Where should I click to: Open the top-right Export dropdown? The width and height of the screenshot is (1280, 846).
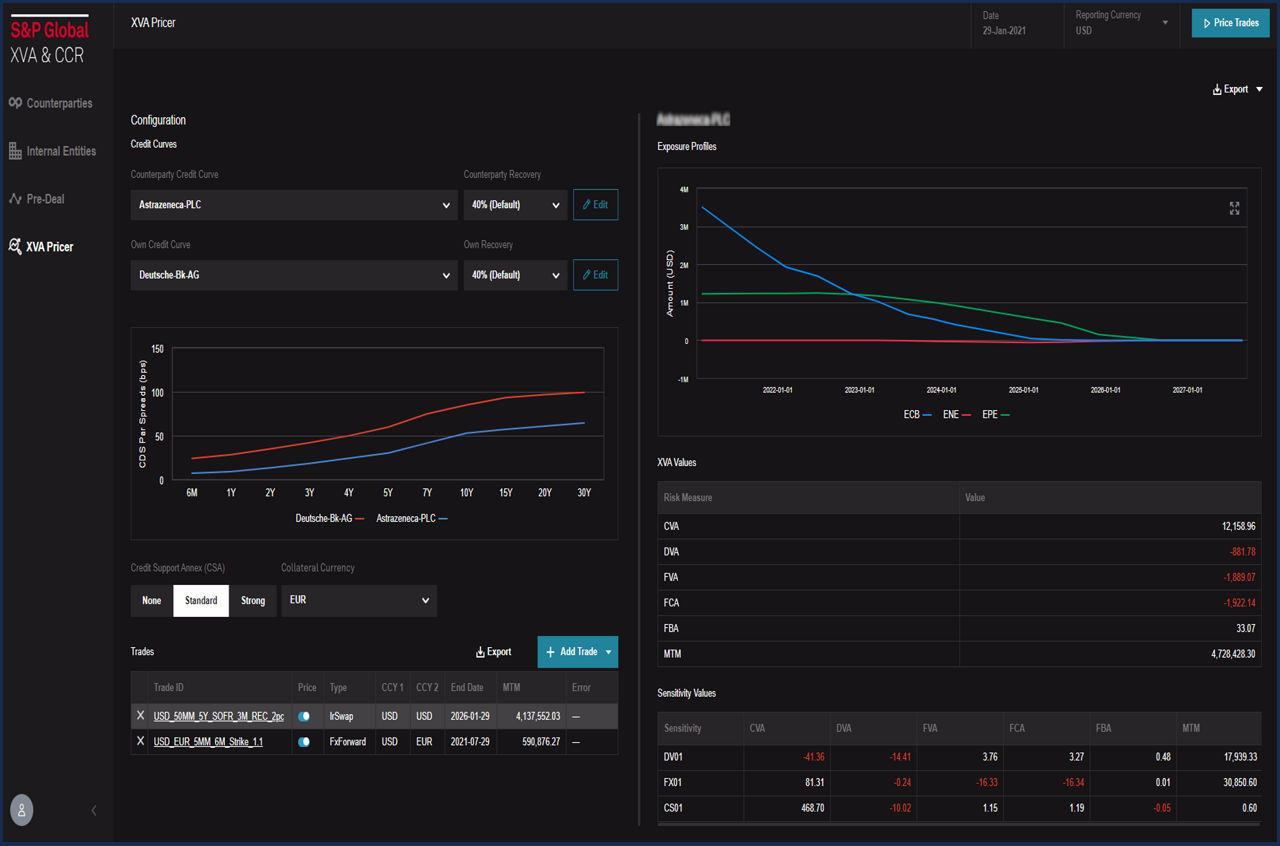(1237, 89)
